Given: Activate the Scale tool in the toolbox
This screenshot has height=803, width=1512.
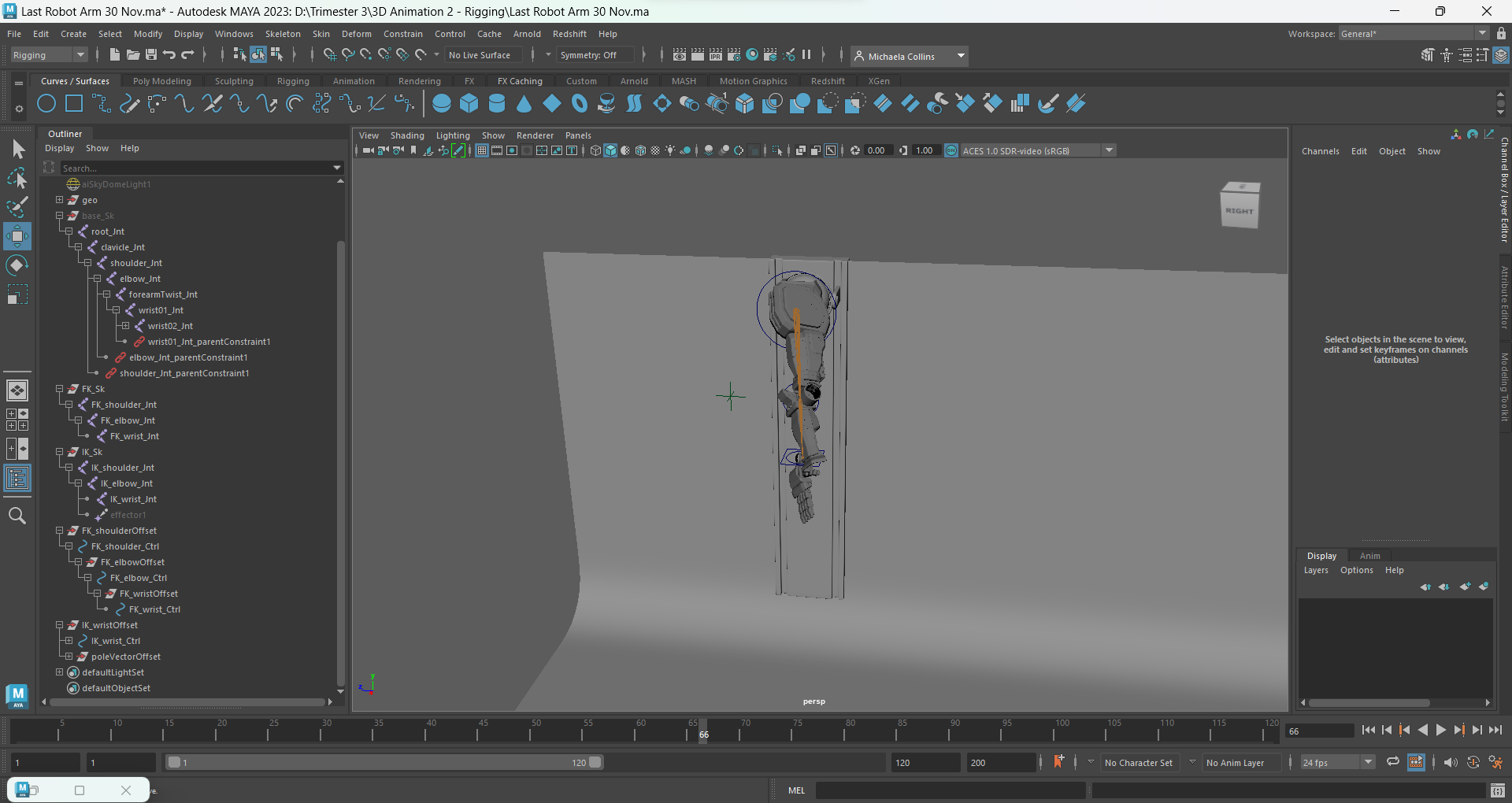Looking at the screenshot, I should click(x=17, y=294).
